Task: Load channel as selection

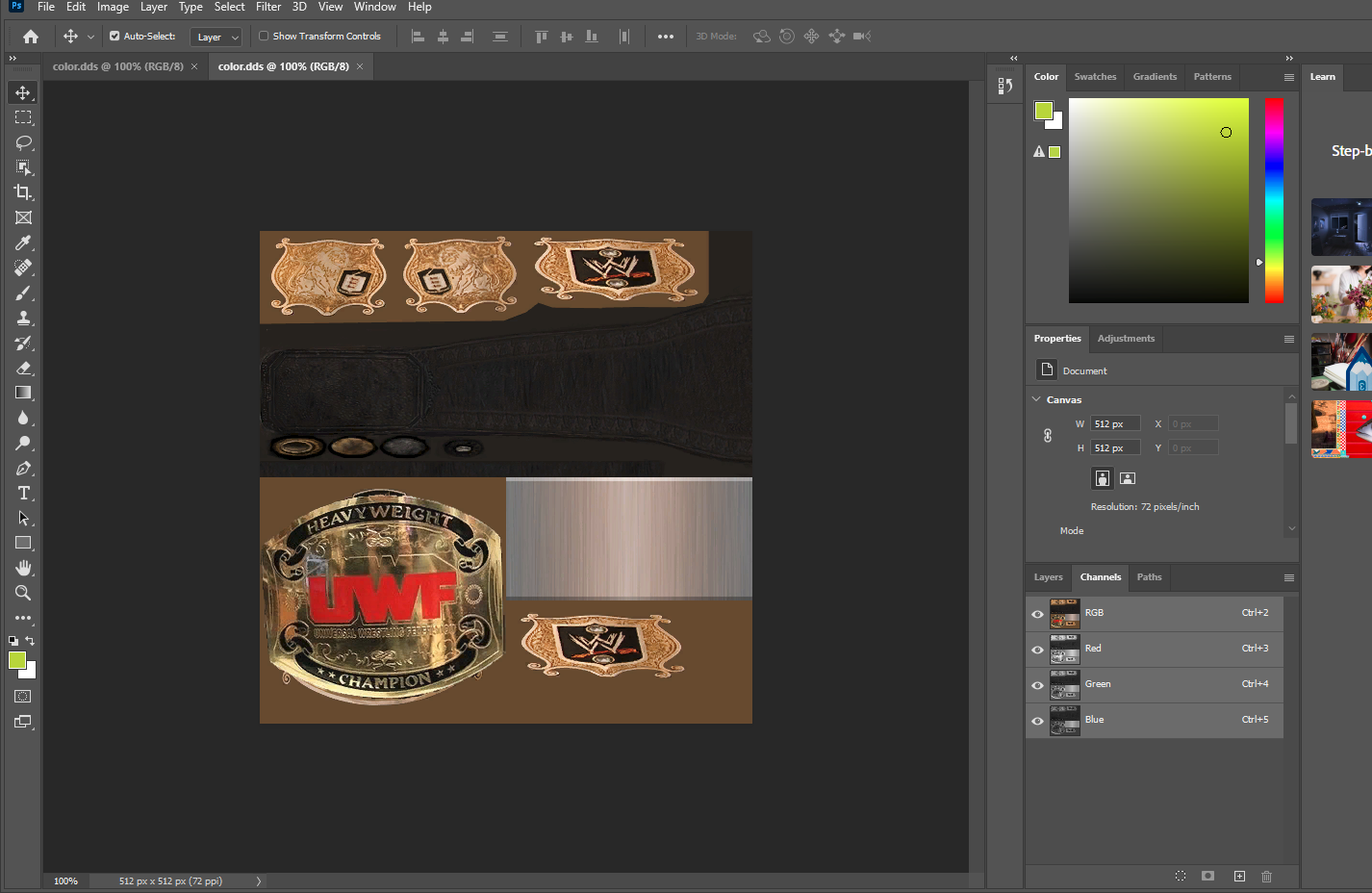Action: 1181,876
